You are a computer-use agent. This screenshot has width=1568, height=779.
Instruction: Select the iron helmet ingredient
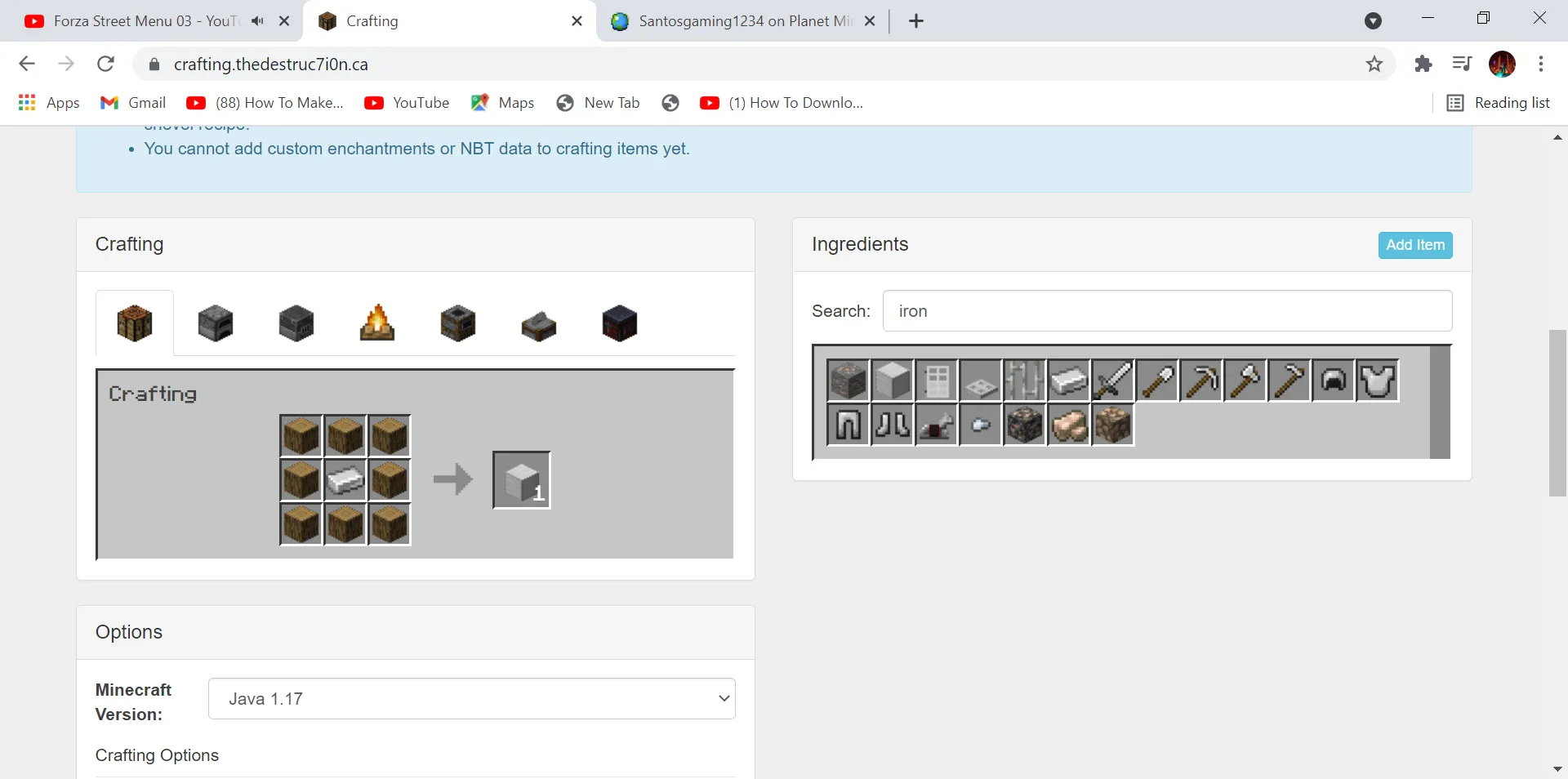pyautogui.click(x=1334, y=381)
